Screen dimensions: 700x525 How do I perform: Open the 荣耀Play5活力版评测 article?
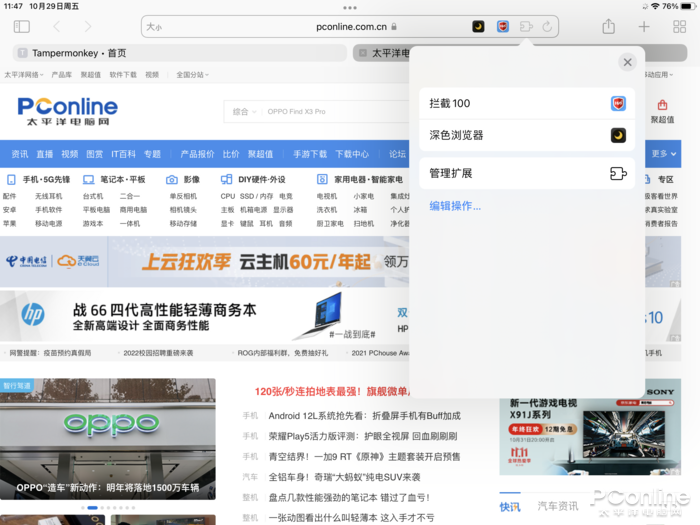[x=362, y=436]
